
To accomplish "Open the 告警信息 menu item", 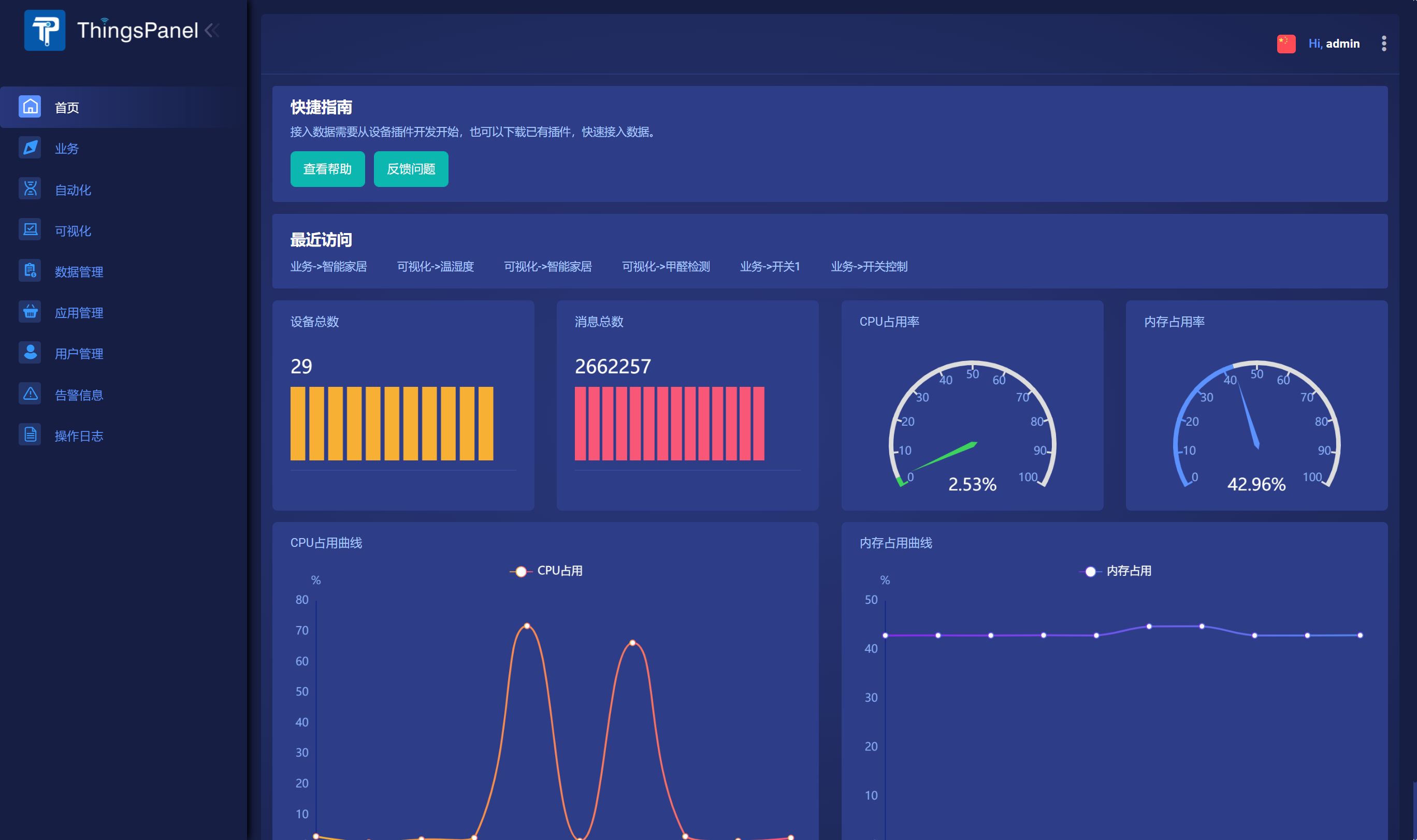I will tap(123, 395).
